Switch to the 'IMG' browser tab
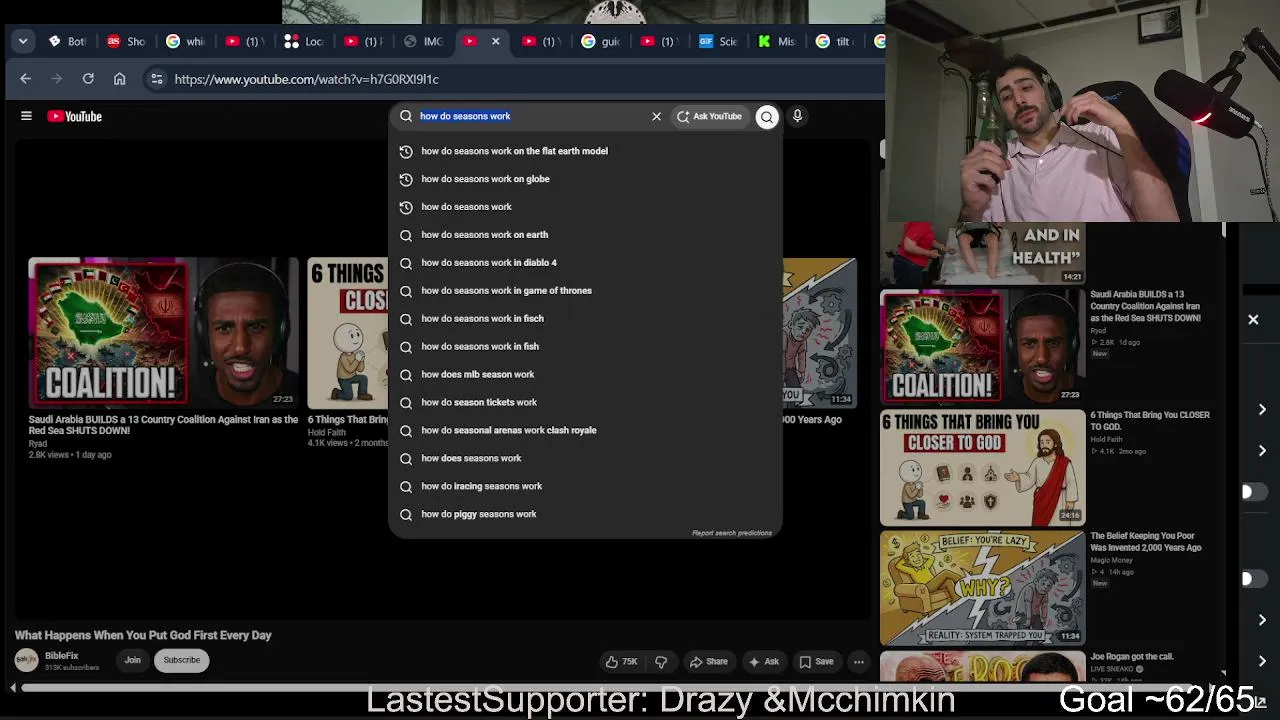Viewport: 1280px width, 720px height. (x=422, y=41)
